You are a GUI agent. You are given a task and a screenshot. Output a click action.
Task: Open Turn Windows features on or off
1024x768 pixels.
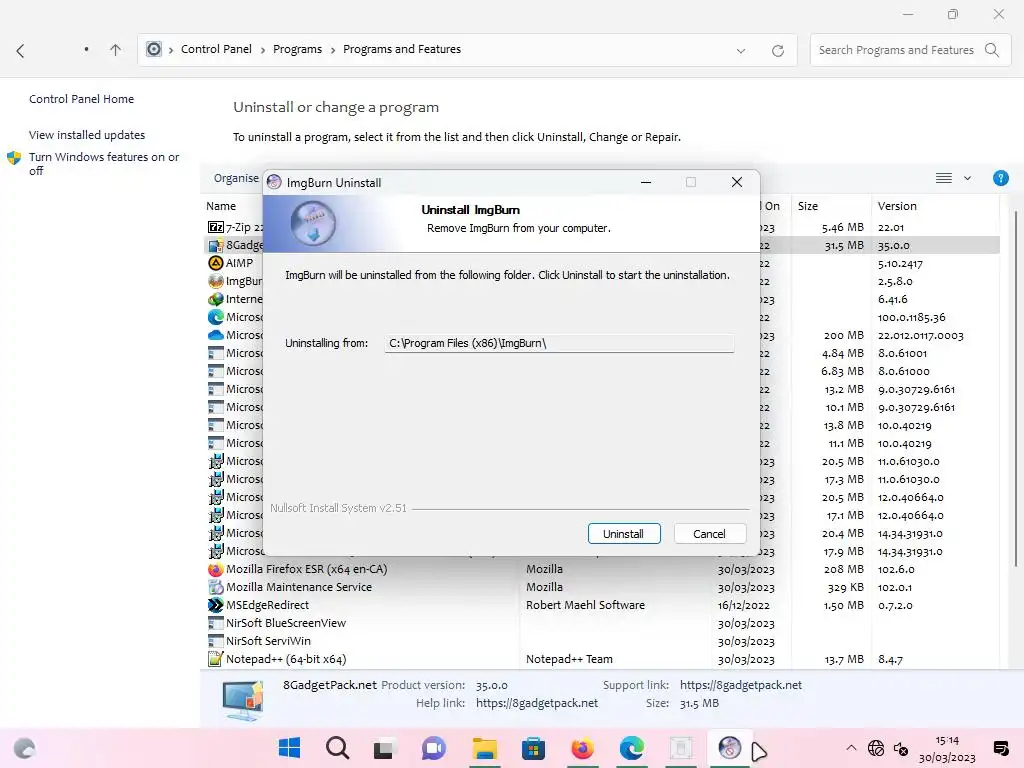tap(104, 163)
